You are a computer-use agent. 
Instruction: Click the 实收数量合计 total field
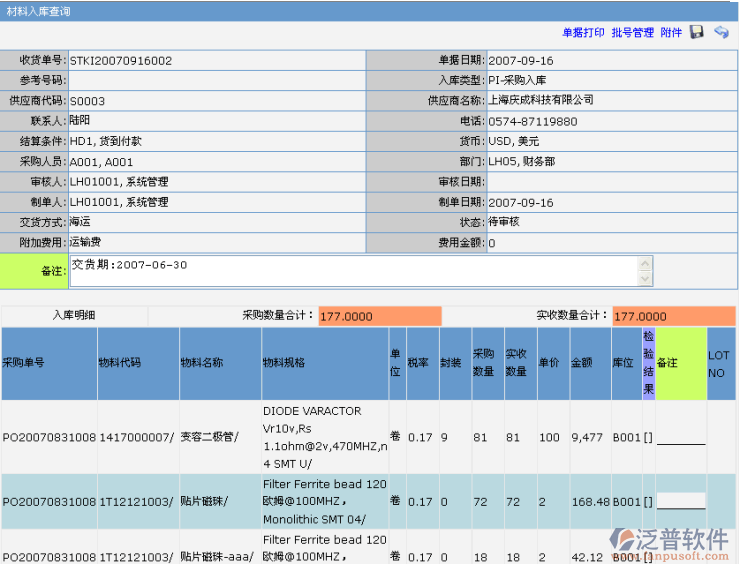coord(673,316)
